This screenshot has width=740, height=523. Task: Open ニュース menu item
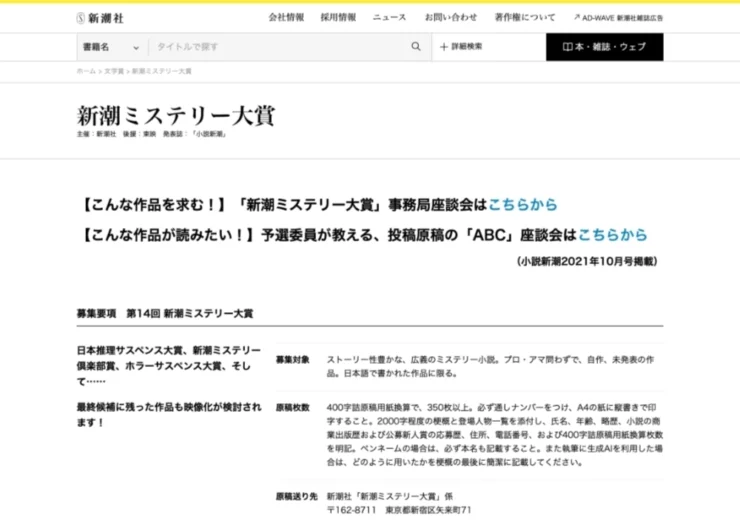pyautogui.click(x=389, y=17)
